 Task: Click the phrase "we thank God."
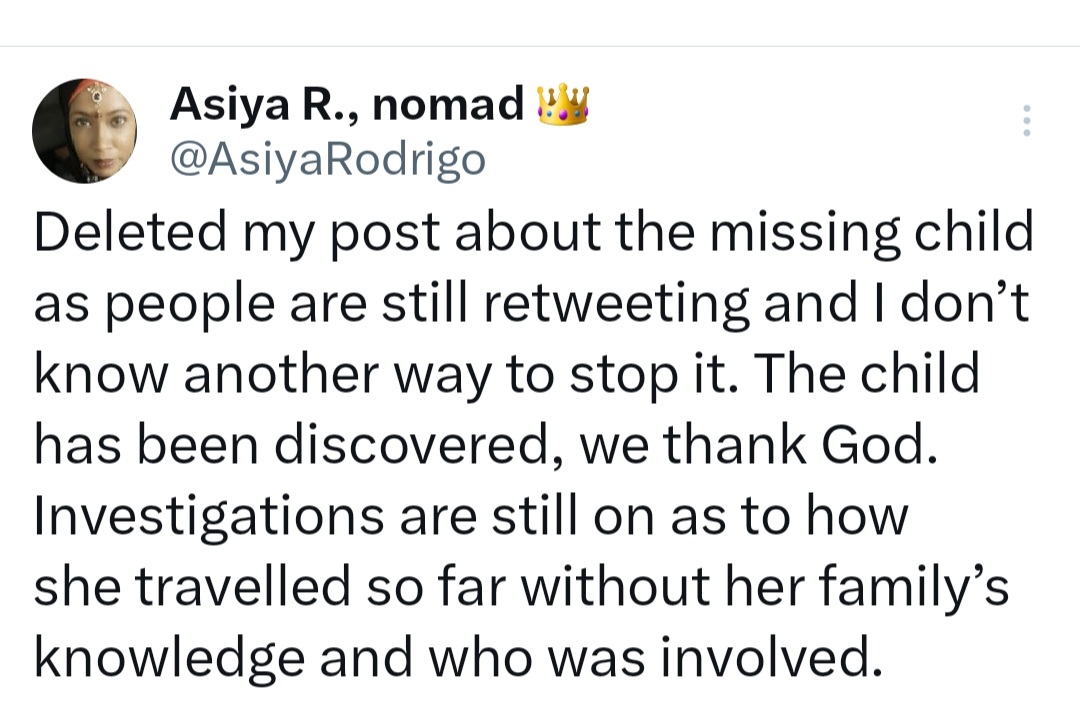[x=759, y=445]
